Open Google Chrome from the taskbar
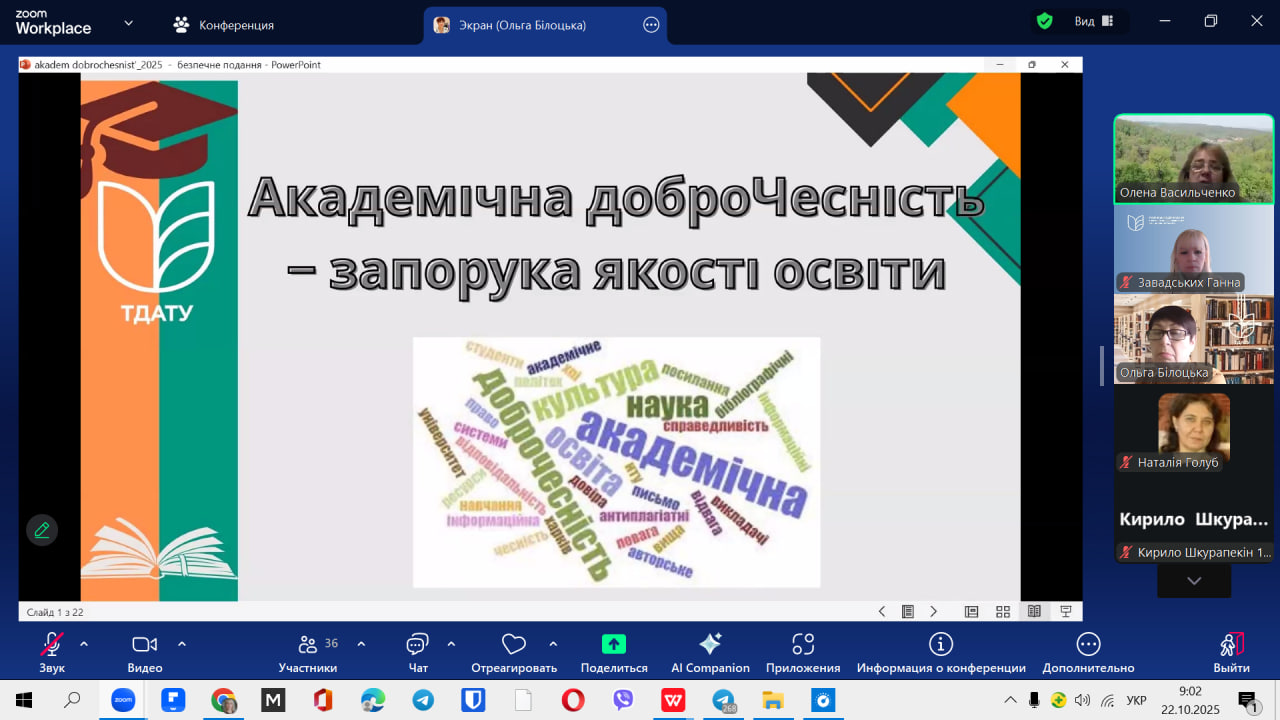 pos(223,700)
